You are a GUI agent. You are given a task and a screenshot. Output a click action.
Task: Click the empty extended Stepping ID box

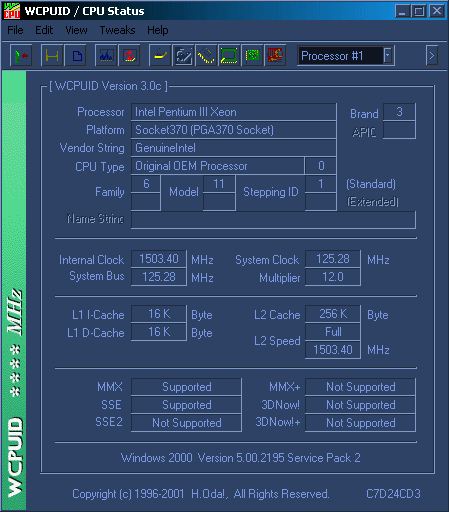click(321, 202)
